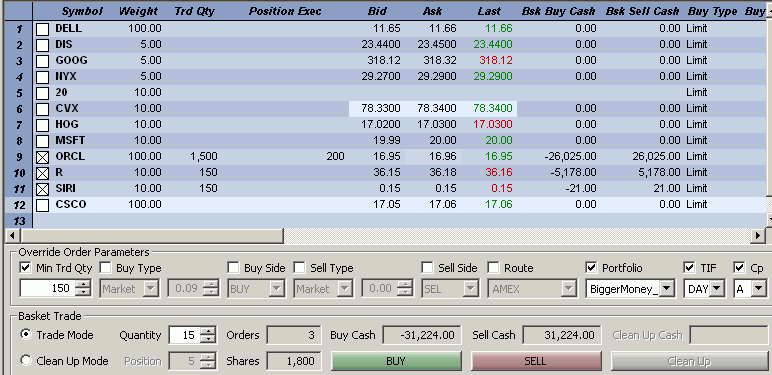Click the Clean Up button
The image size is (772, 375).
click(689, 361)
